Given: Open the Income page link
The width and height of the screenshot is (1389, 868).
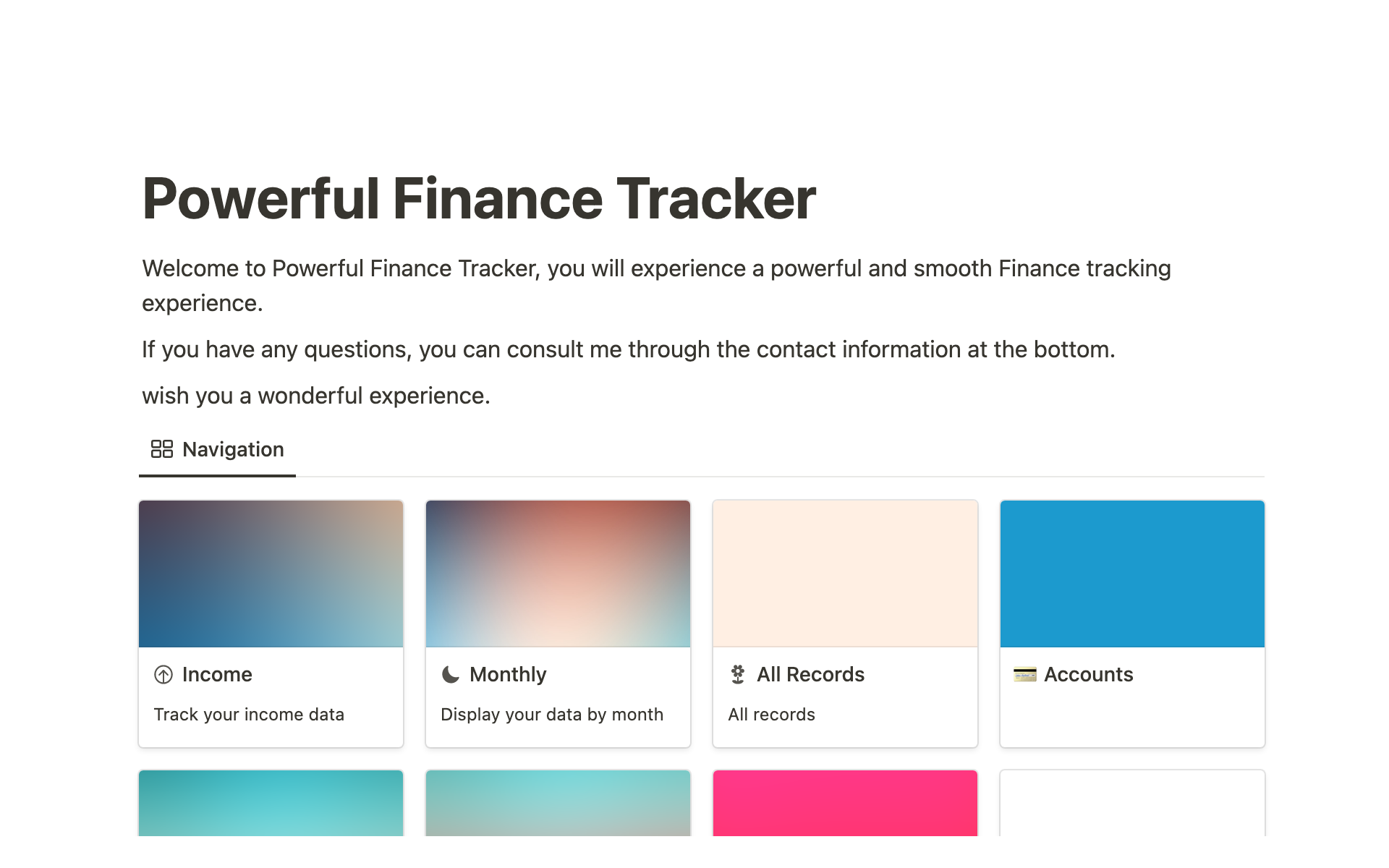Looking at the screenshot, I should pos(217,675).
